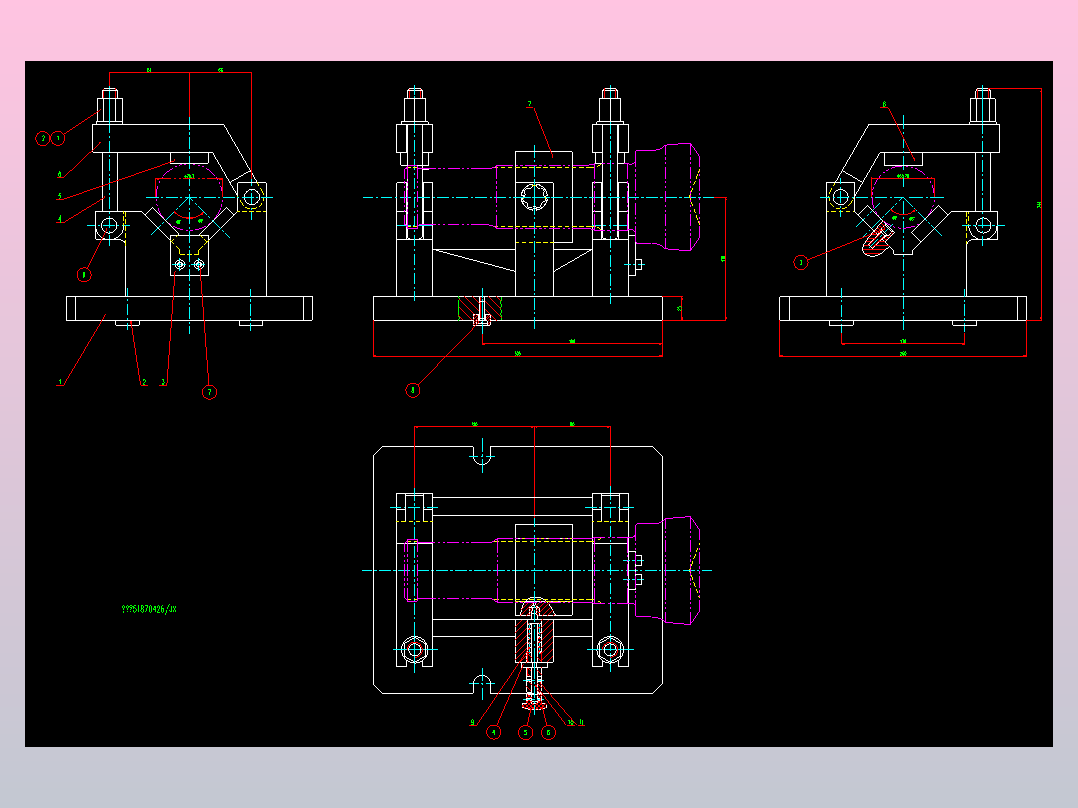Select part label 4 left of the front view

click(60, 219)
